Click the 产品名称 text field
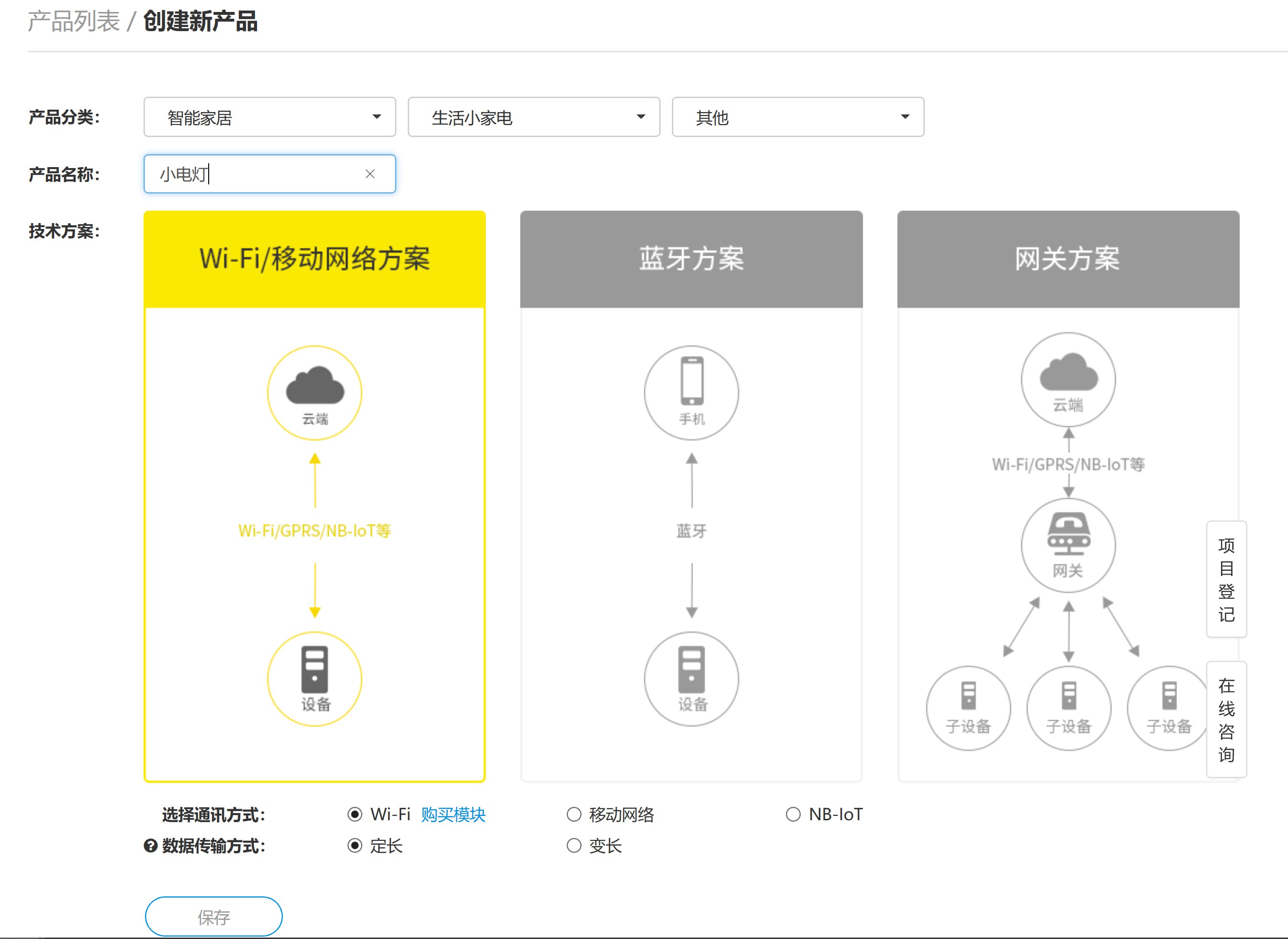The image size is (1288, 939). tap(256, 174)
